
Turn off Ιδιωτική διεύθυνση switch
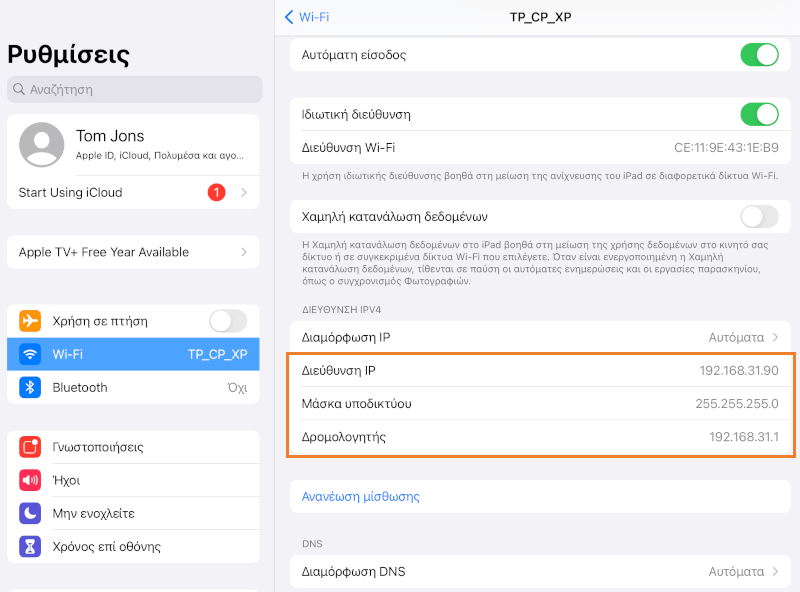(x=759, y=114)
